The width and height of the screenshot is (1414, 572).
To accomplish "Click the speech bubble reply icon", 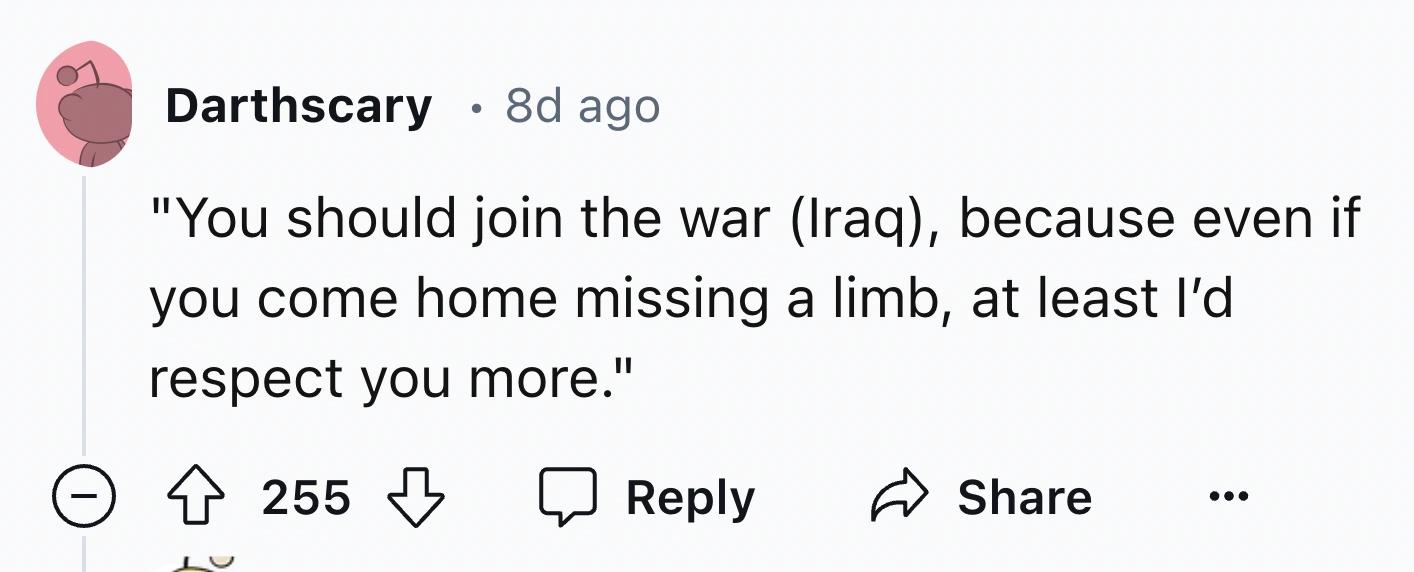I will 569,497.
